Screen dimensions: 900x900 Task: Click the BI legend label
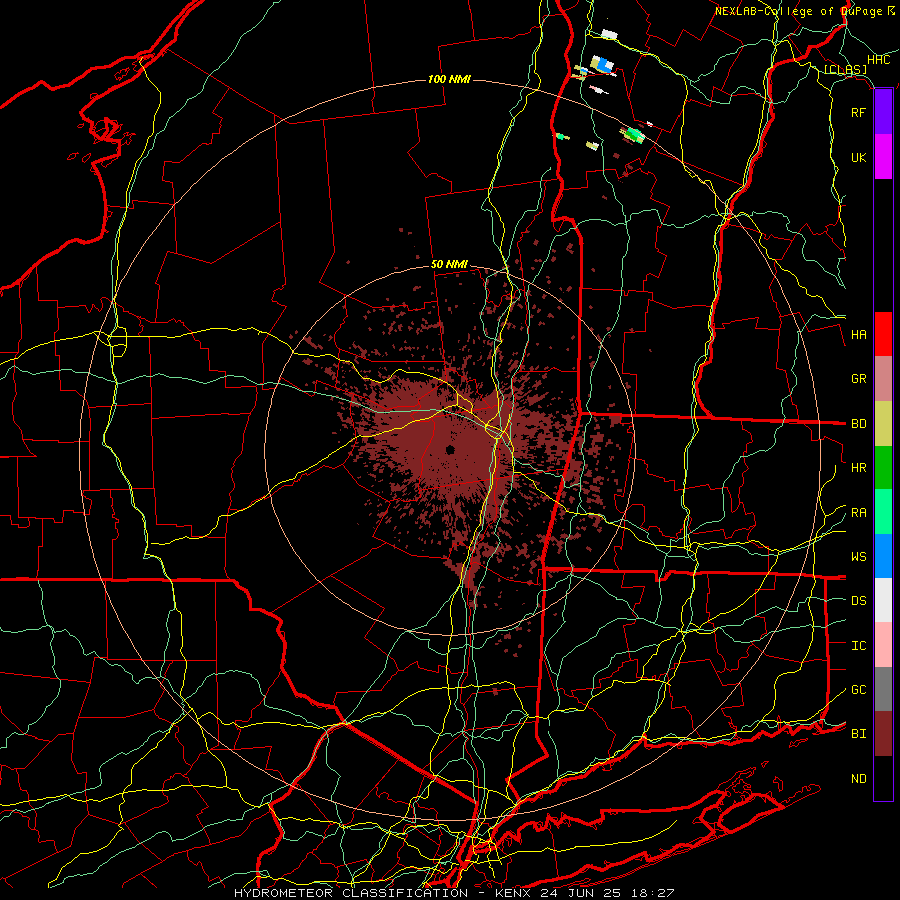click(859, 734)
